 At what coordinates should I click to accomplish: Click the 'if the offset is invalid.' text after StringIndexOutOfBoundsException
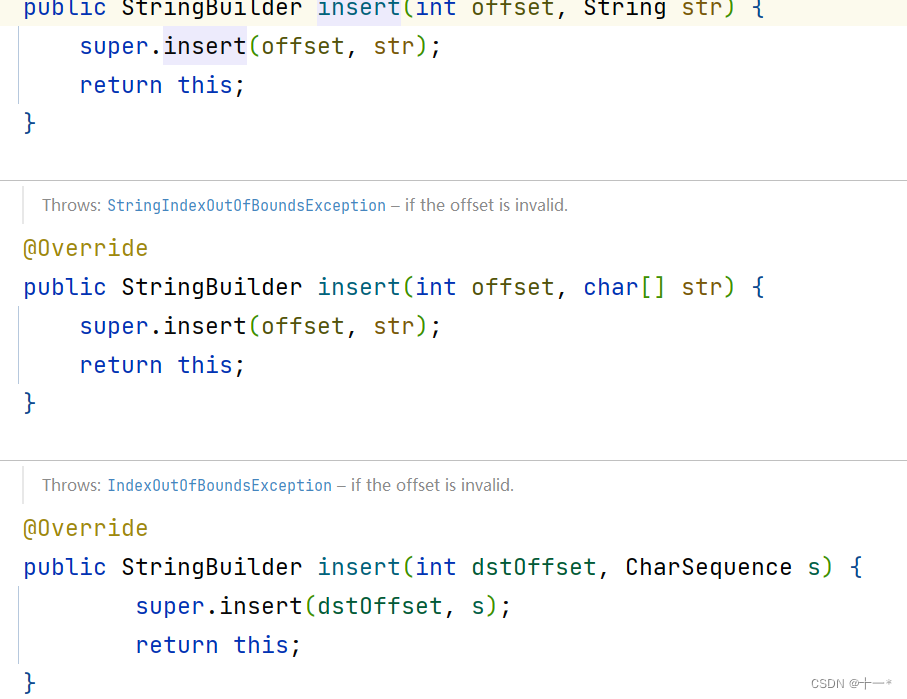[486, 205]
